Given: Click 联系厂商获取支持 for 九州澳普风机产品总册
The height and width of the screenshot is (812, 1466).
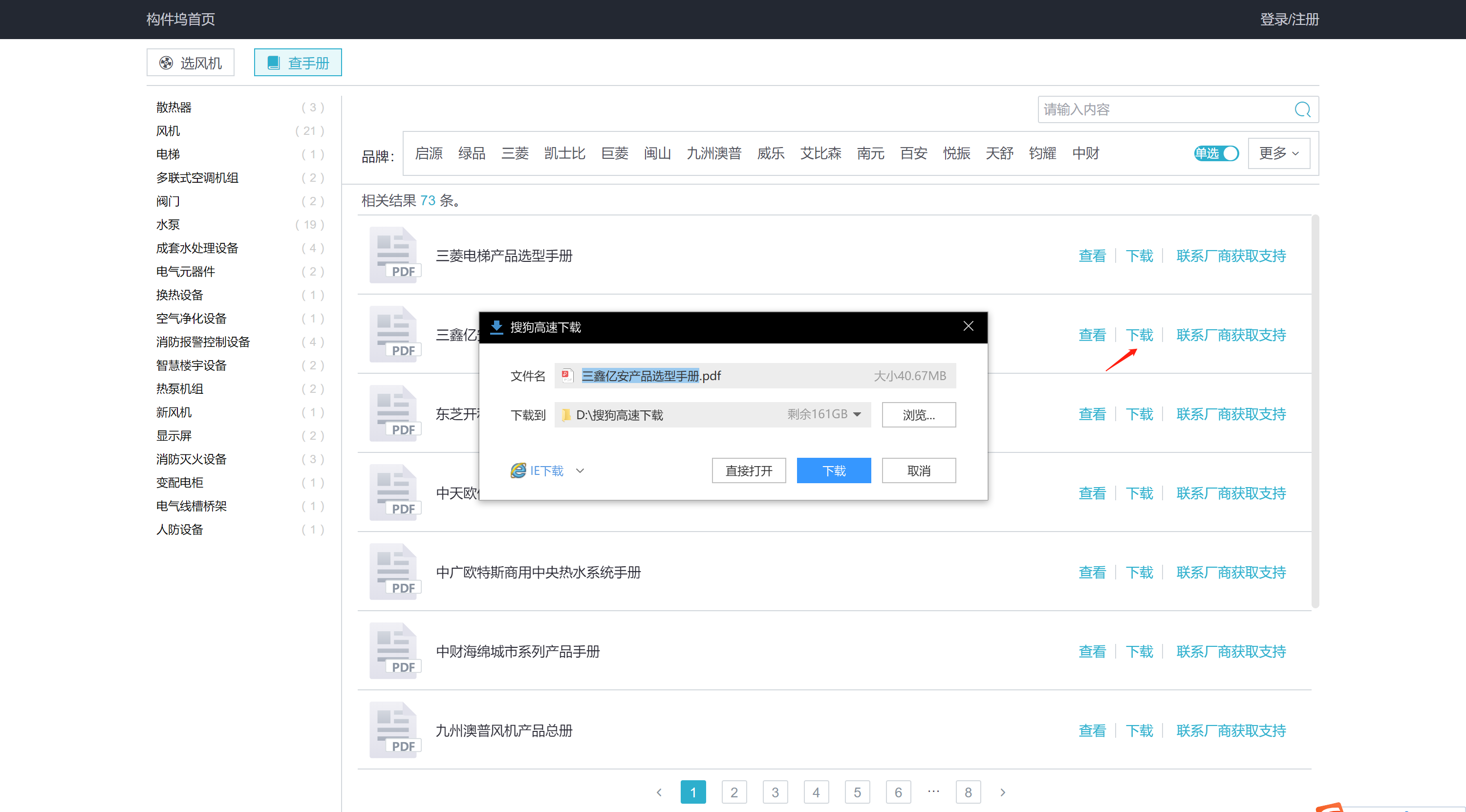Looking at the screenshot, I should click(x=1231, y=730).
